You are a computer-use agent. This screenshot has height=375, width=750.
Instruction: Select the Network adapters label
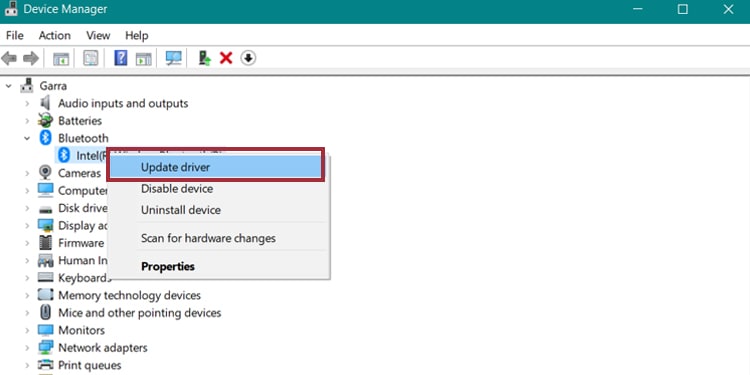pos(103,348)
